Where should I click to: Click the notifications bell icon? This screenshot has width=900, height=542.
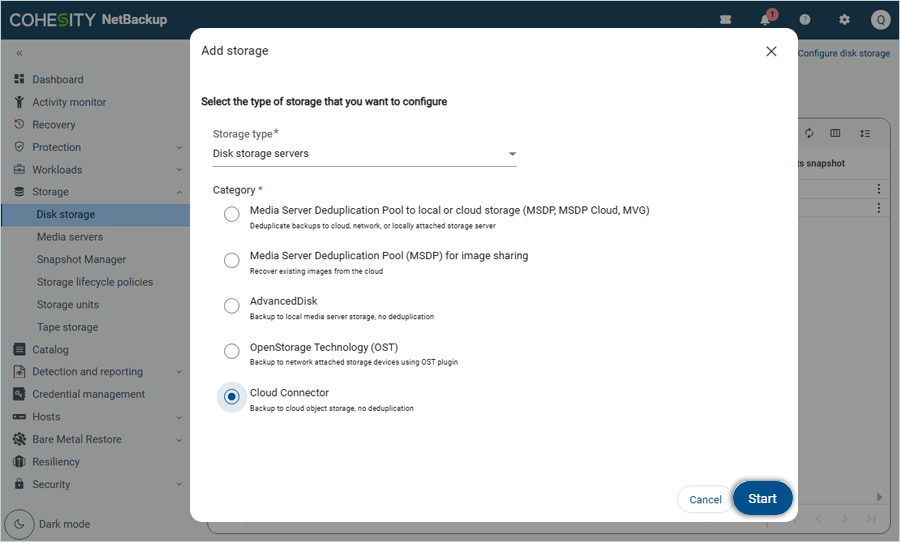click(766, 20)
